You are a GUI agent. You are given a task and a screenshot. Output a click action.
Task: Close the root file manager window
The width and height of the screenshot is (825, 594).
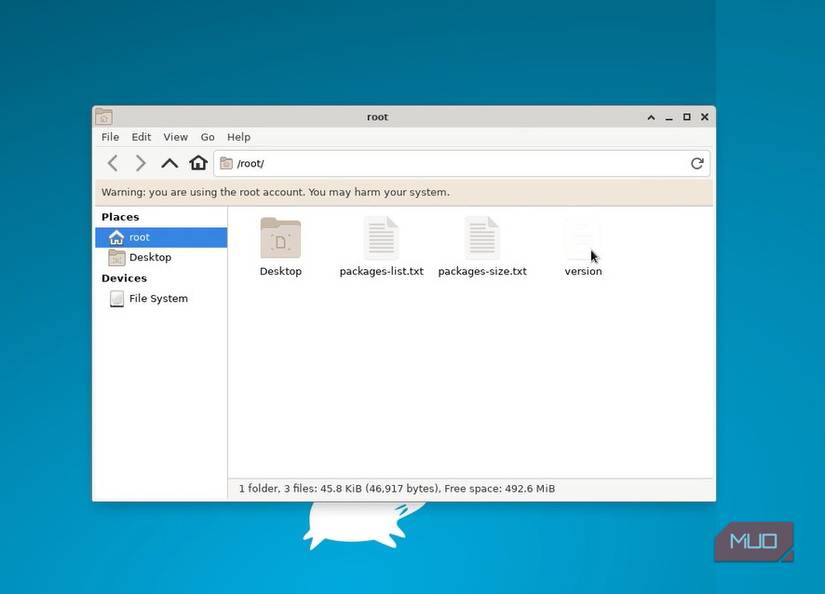[x=705, y=117]
